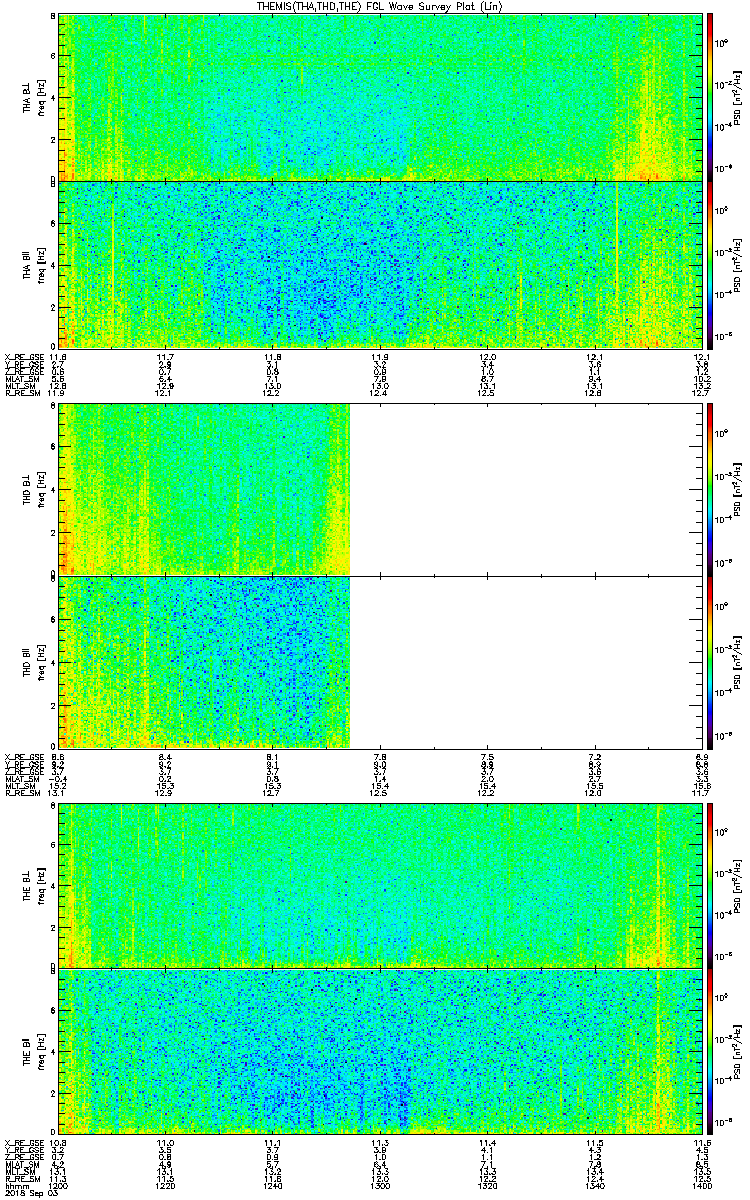The width and height of the screenshot is (750, 1200).
Task: Click the THD B-perpendicular axis label
Action: pos(28,488)
